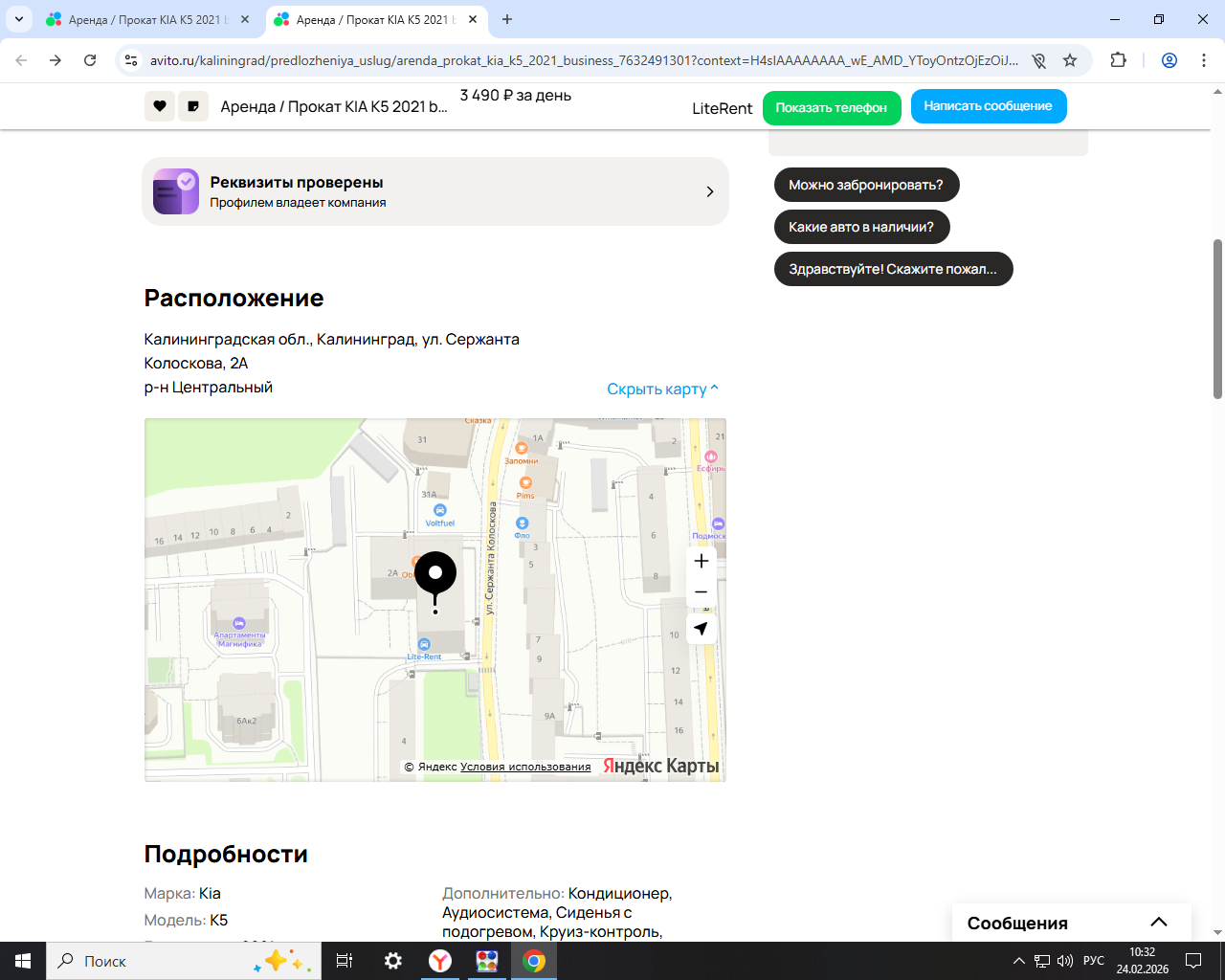Open Task View in taskbar
This screenshot has height=980, width=1225.
pyautogui.click(x=345, y=961)
